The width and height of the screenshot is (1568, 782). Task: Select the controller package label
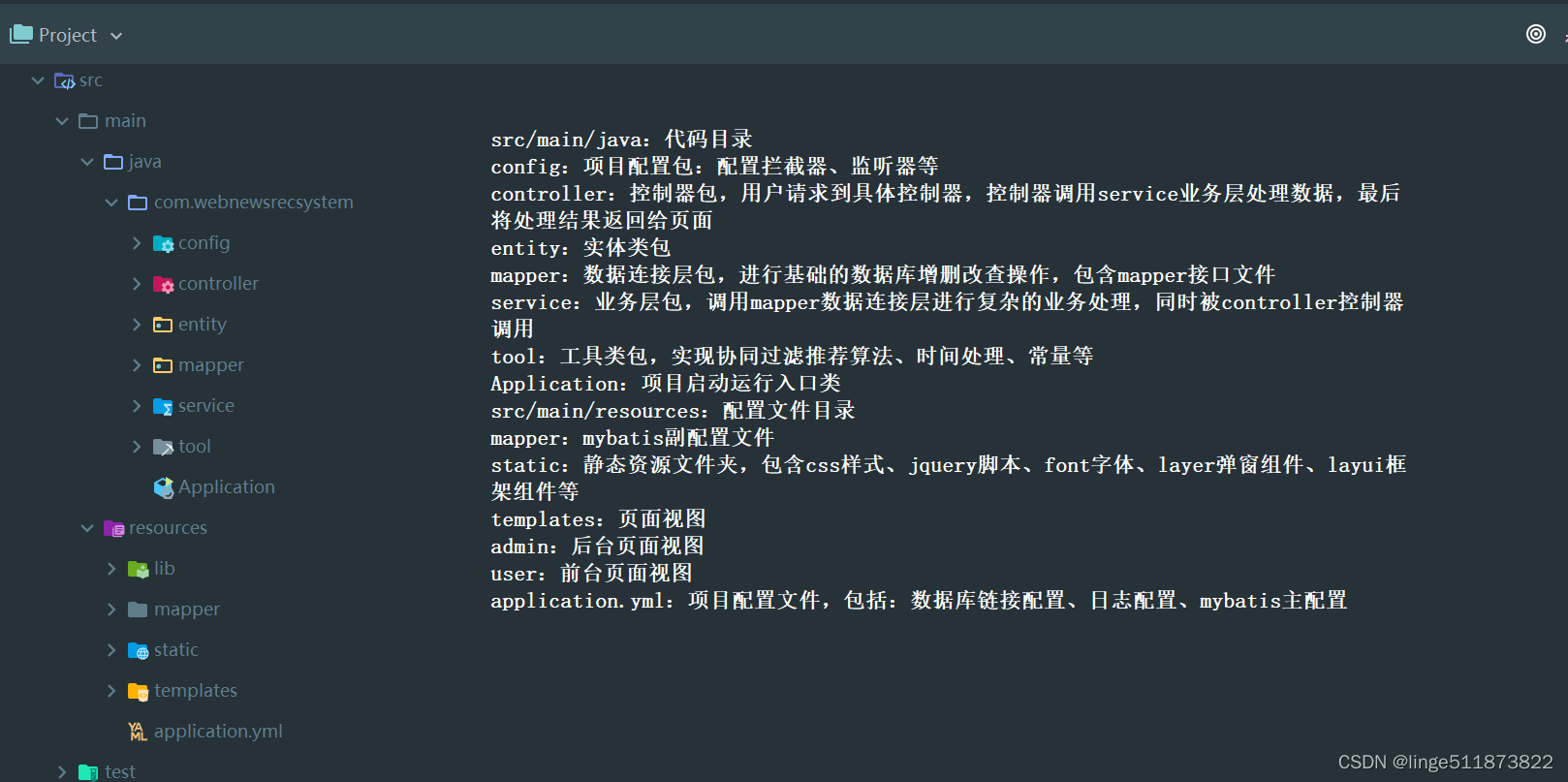218,284
